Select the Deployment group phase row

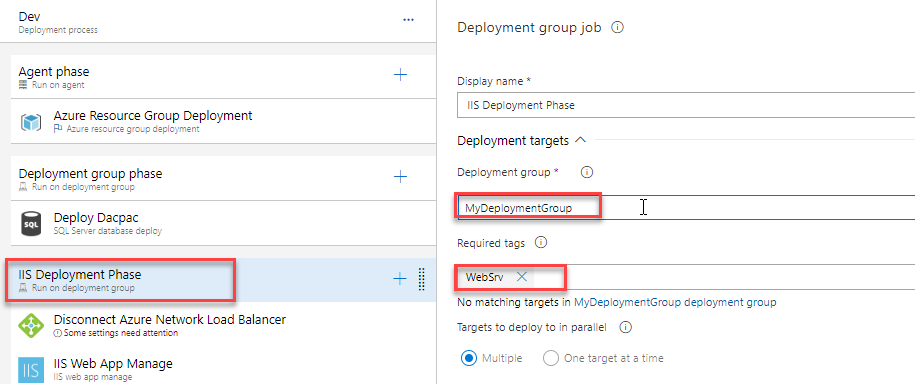(x=223, y=179)
